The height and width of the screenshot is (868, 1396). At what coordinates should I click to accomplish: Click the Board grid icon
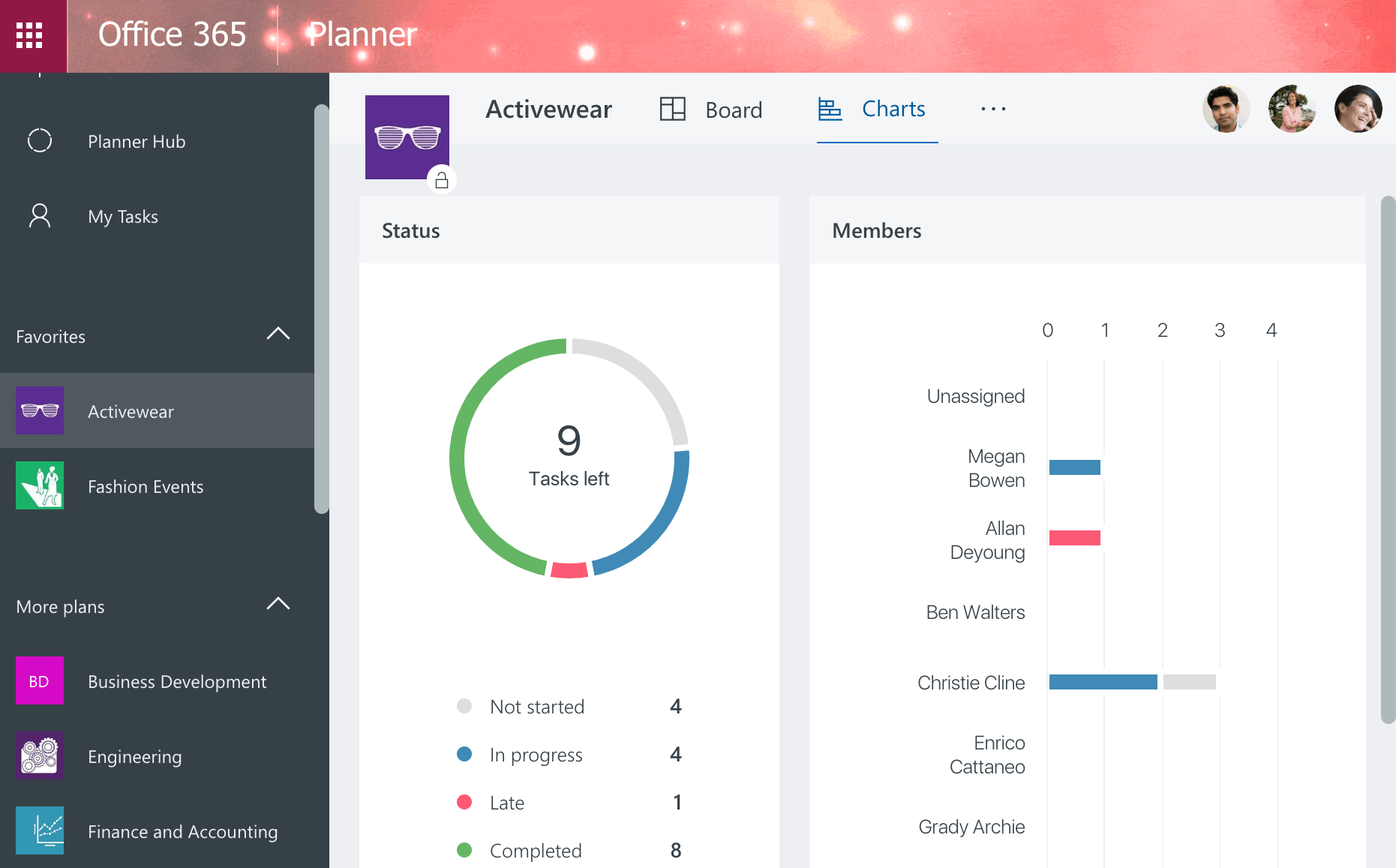point(672,109)
